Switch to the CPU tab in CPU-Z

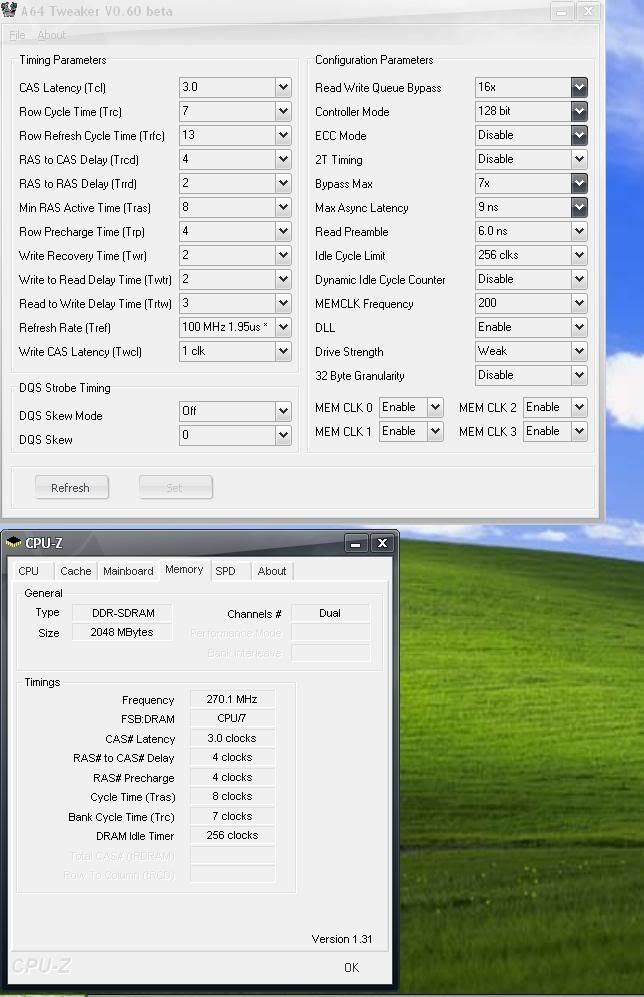(29, 571)
